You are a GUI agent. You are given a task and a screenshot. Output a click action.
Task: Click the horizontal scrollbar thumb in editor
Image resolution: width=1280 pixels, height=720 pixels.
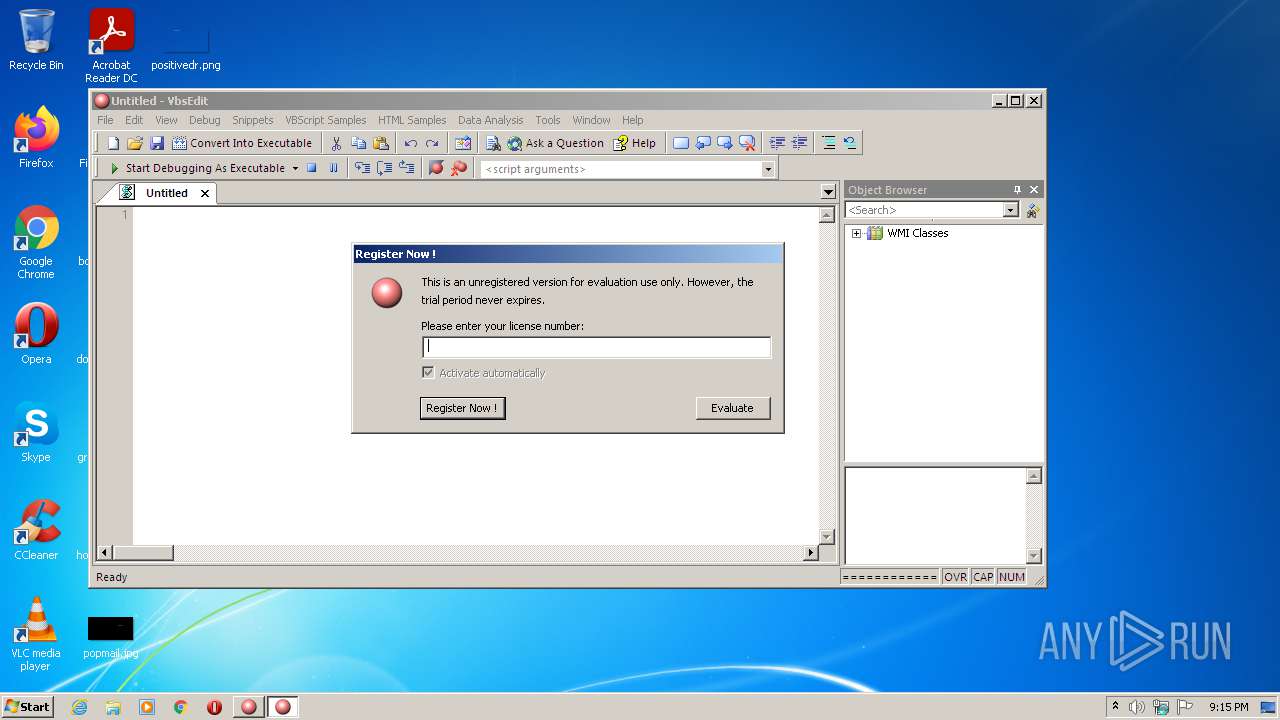[x=143, y=552]
